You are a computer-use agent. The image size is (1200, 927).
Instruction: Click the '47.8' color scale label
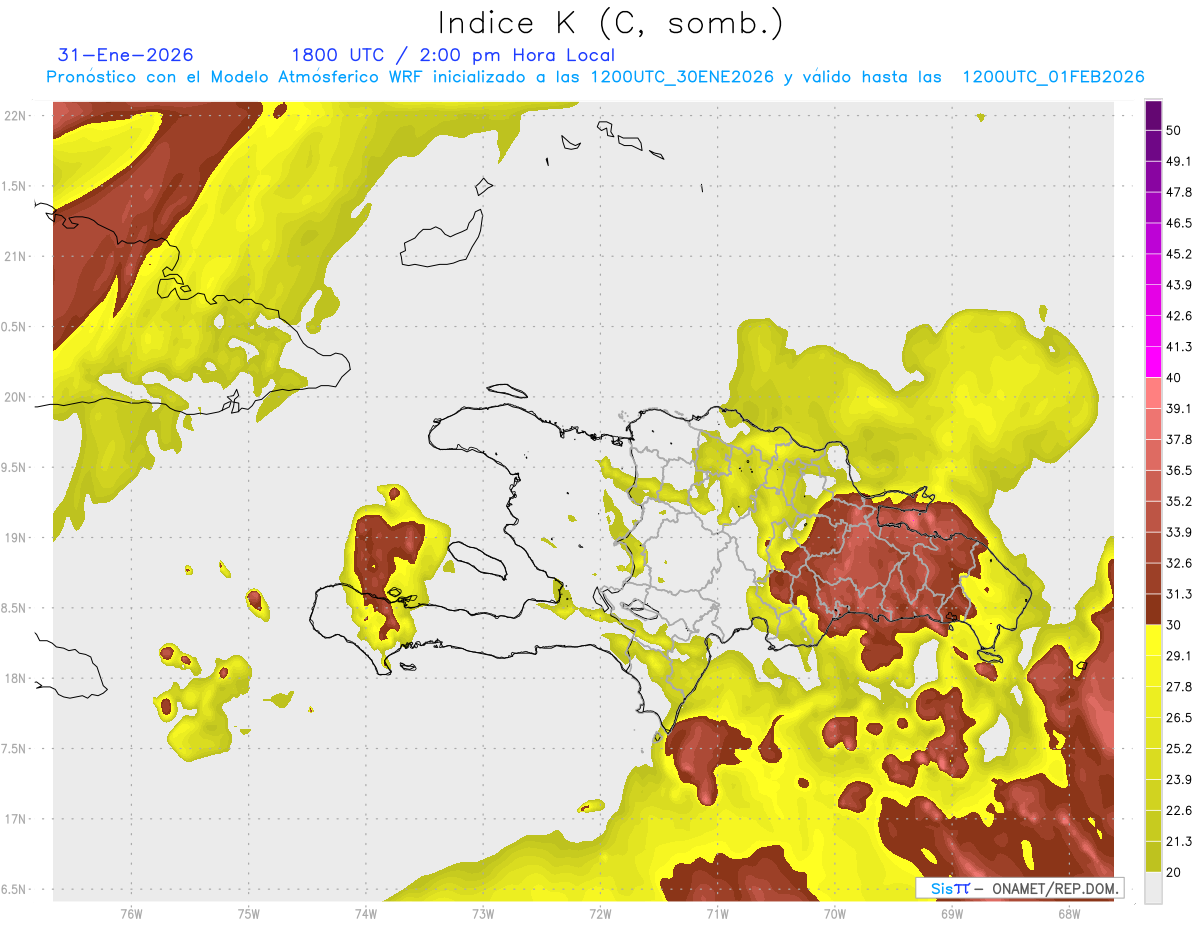tap(1179, 192)
